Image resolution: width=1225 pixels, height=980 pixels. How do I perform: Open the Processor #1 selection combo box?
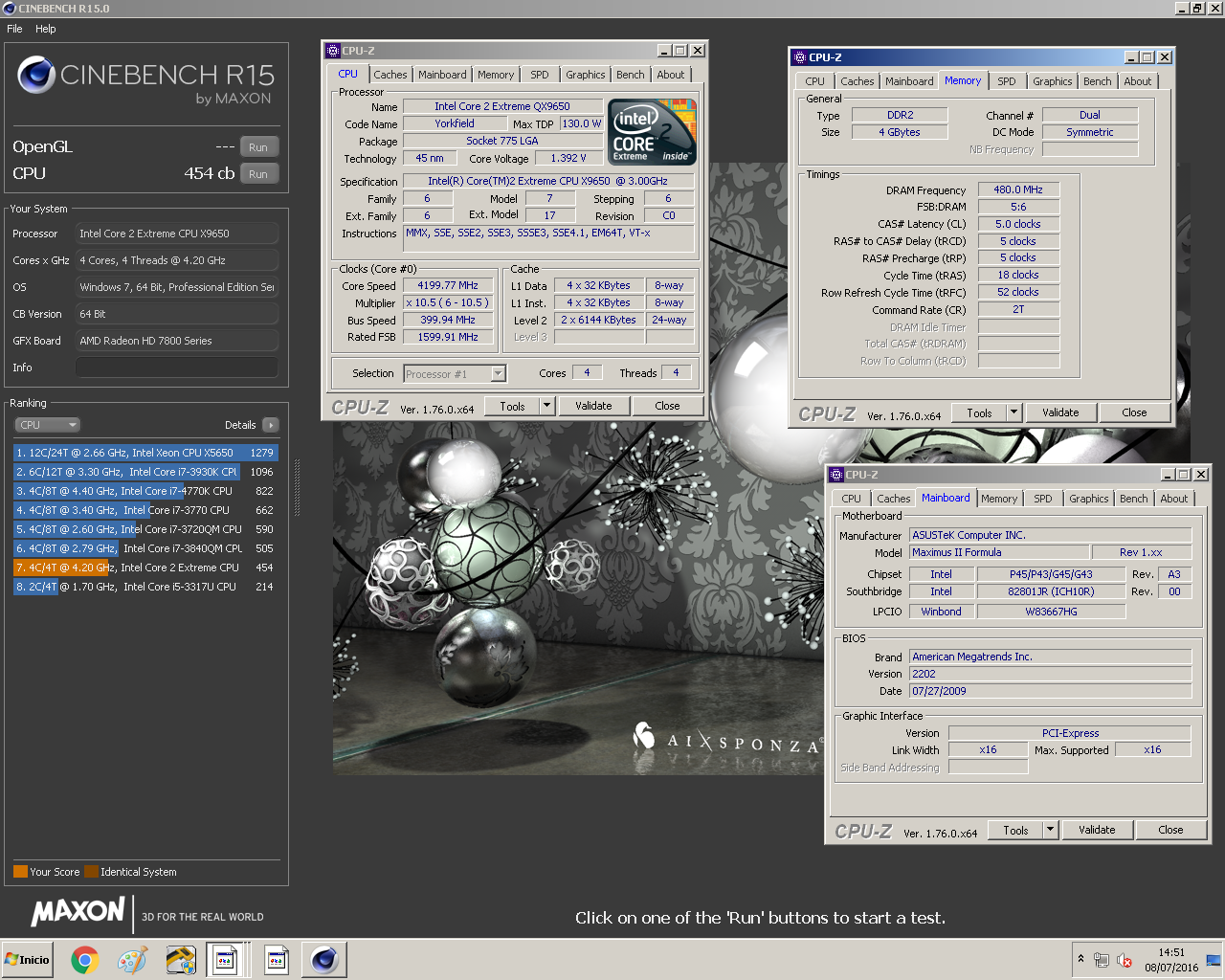pos(455,374)
